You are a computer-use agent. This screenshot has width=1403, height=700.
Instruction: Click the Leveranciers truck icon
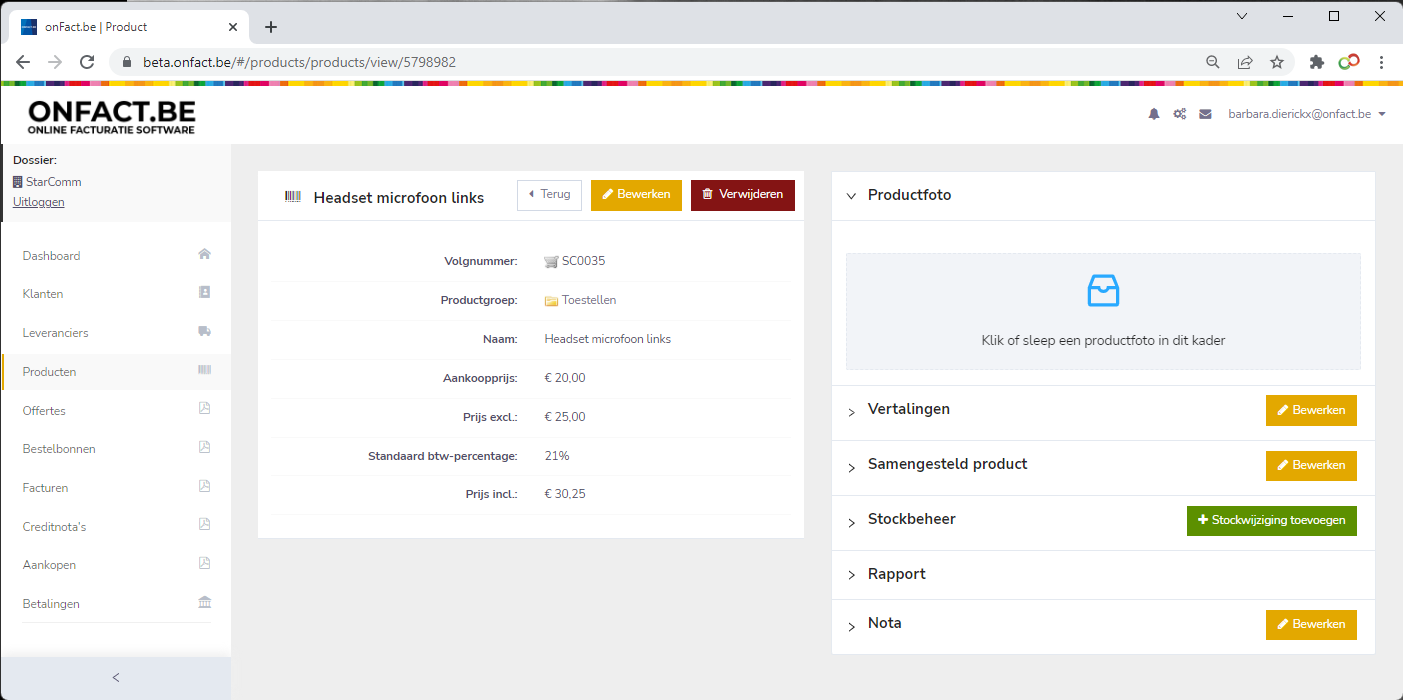coord(204,332)
